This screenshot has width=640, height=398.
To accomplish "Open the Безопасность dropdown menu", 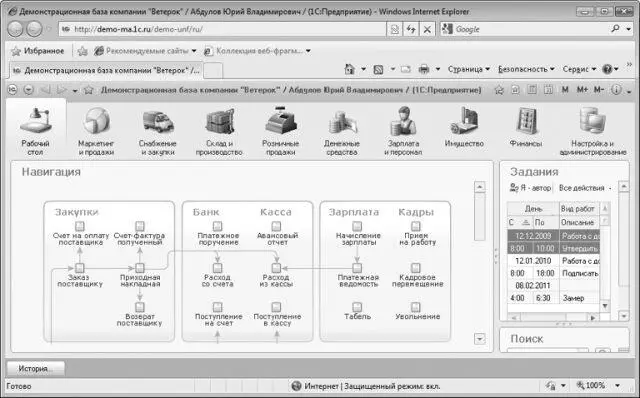I will 526,69.
